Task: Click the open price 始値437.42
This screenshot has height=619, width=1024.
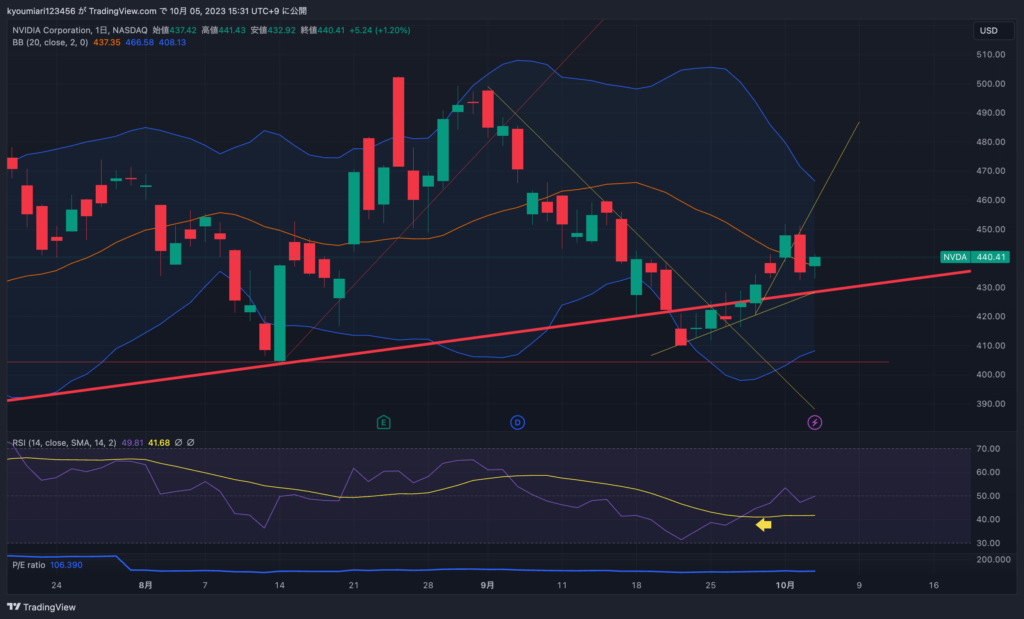Action: click(x=174, y=30)
